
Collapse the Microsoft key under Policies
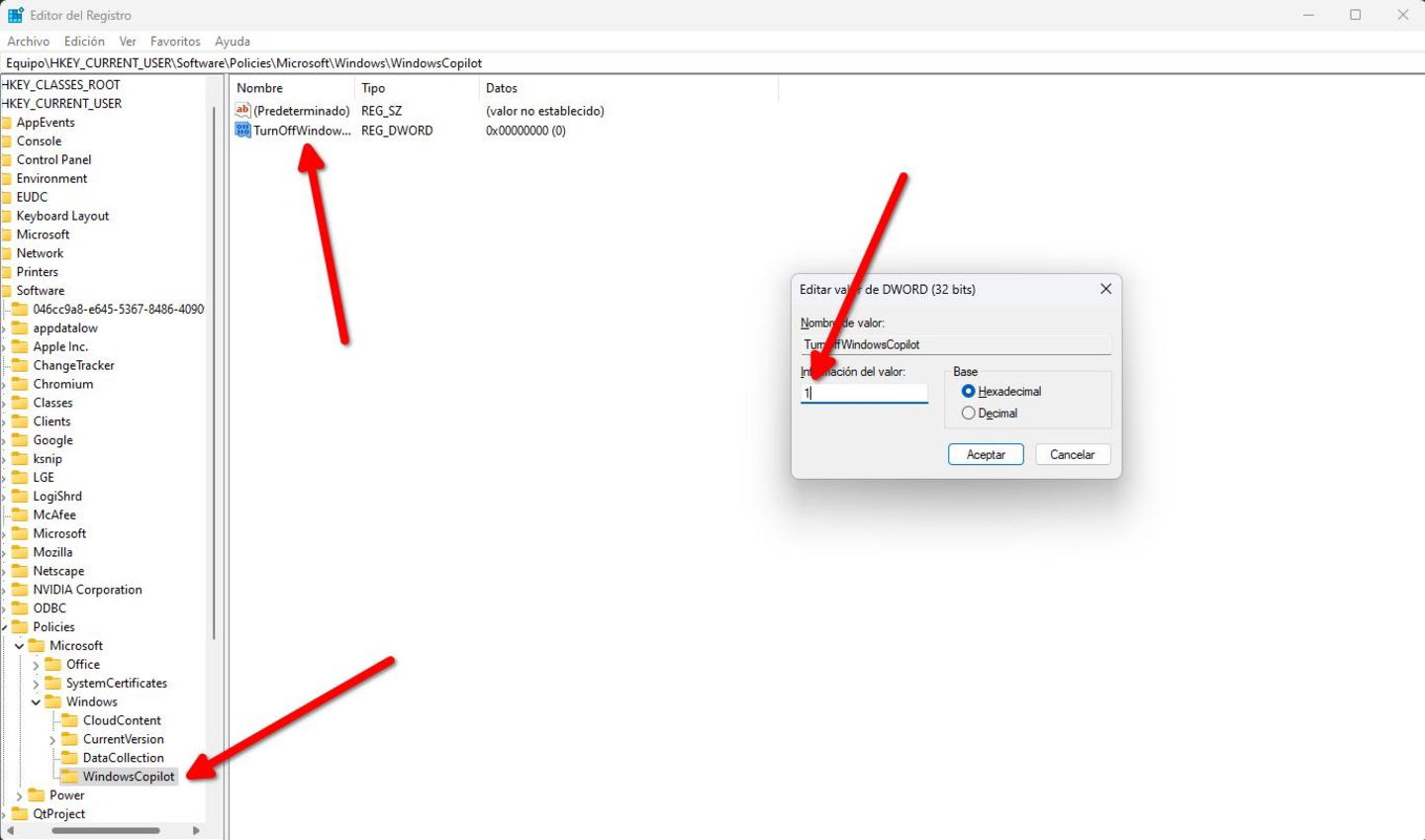coord(19,646)
